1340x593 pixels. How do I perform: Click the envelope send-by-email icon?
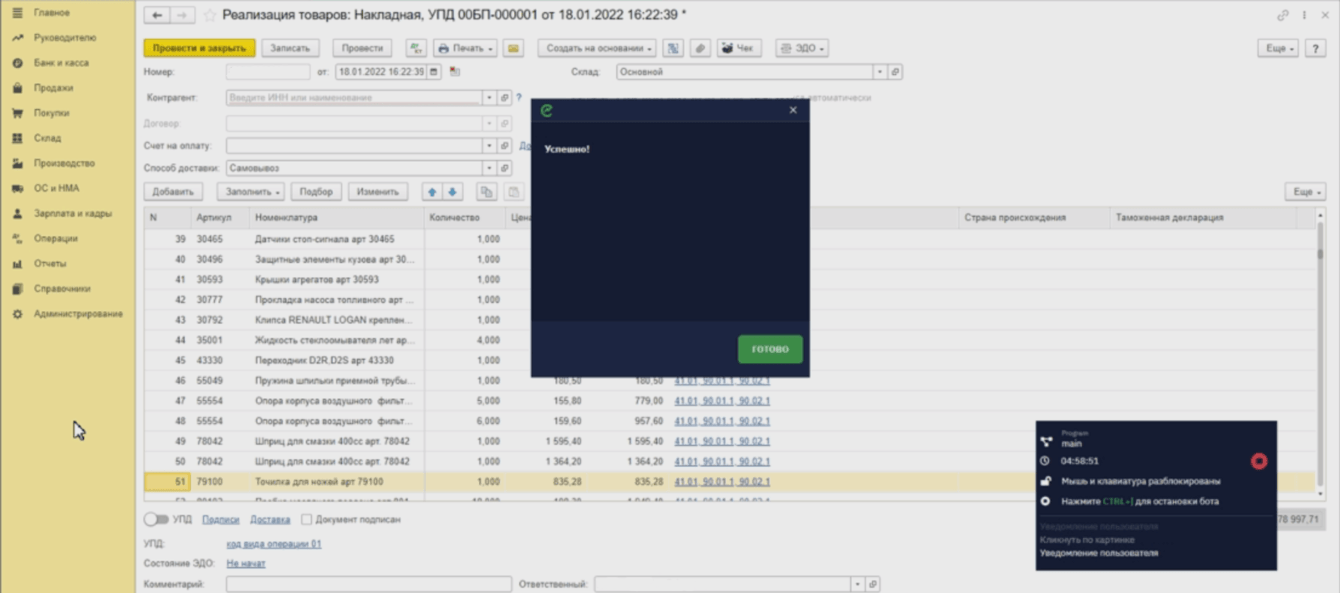pos(513,48)
